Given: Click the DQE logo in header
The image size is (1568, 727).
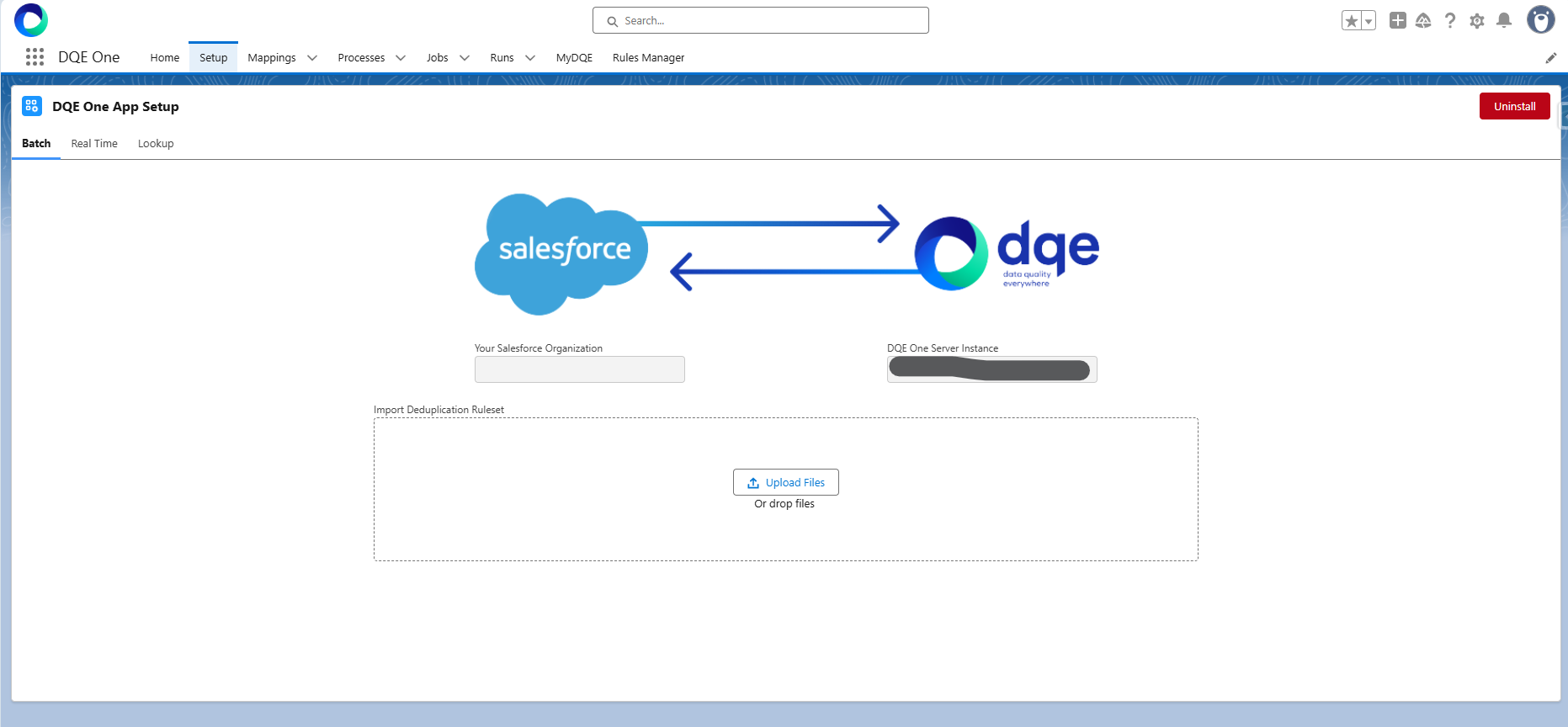Looking at the screenshot, I should click(x=31, y=20).
